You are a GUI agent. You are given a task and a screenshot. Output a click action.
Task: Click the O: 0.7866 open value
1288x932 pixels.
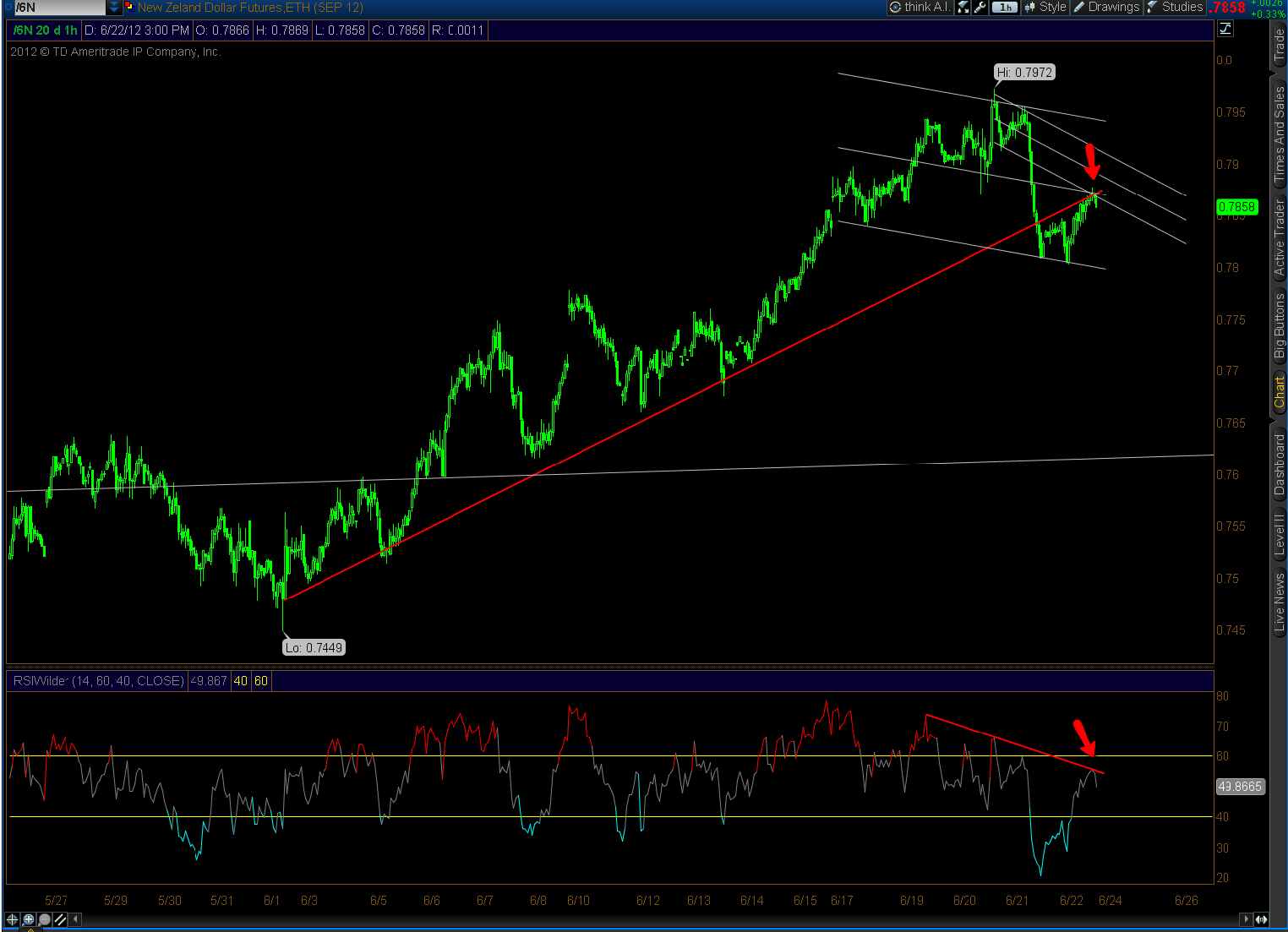(222, 30)
